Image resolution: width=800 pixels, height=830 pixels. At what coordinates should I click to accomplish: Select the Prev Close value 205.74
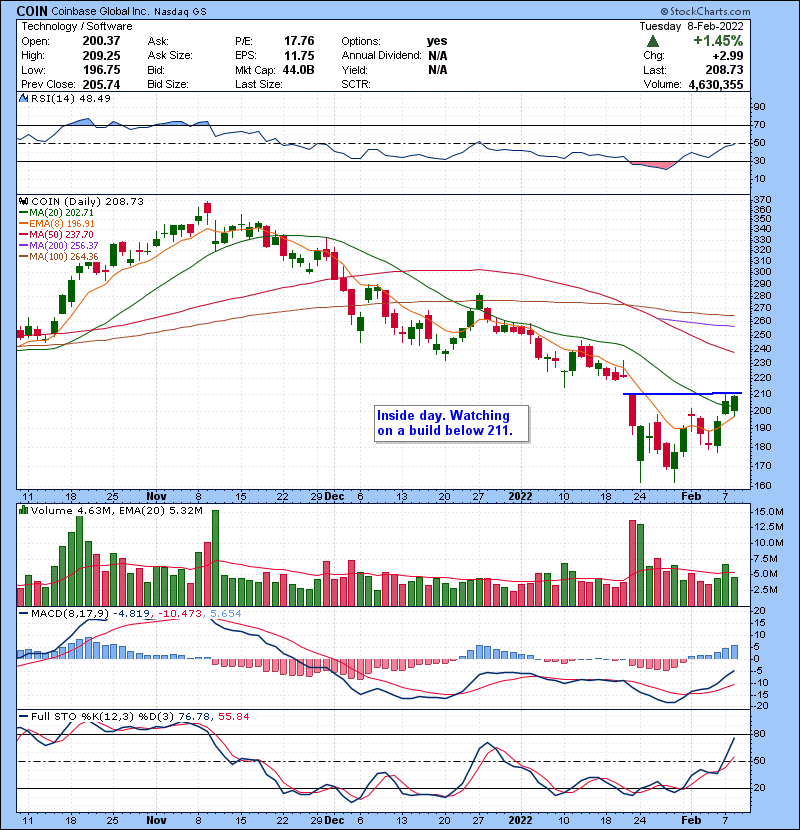[x=101, y=84]
